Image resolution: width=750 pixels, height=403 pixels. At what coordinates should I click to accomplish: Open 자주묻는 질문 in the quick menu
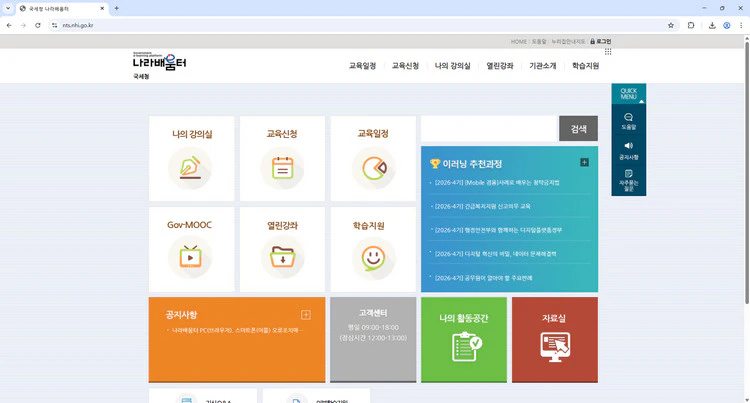(628, 179)
